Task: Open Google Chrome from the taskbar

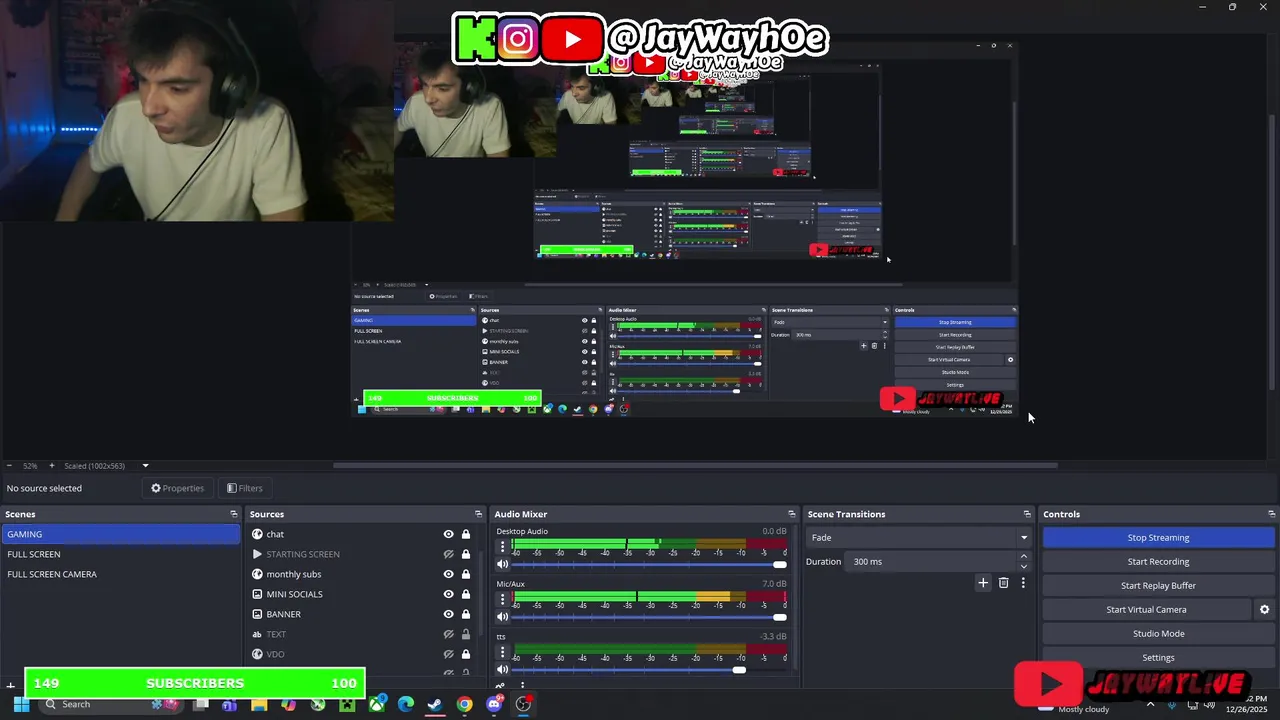Action: pyautogui.click(x=465, y=704)
